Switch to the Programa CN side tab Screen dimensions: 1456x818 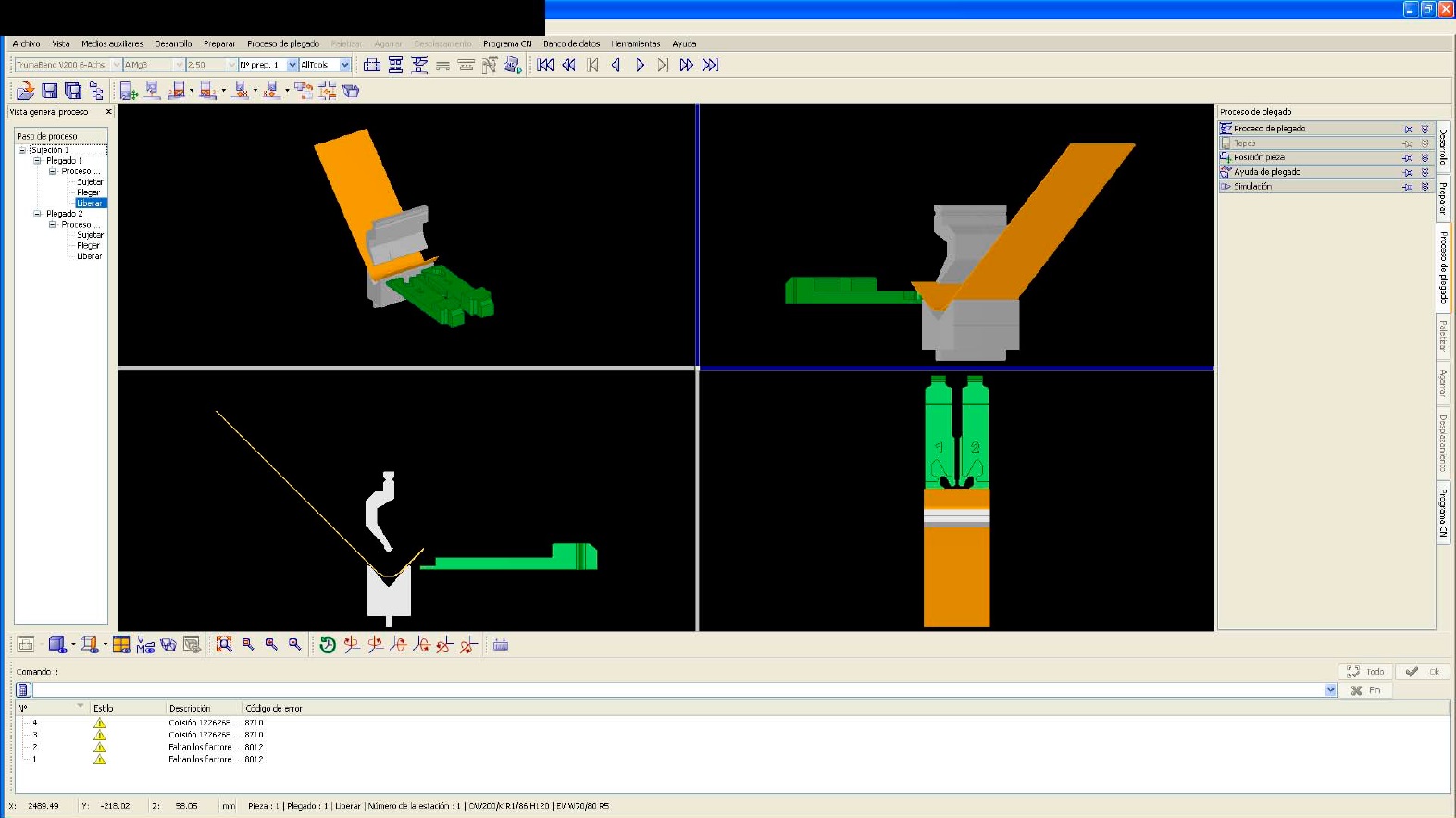[x=1442, y=513]
